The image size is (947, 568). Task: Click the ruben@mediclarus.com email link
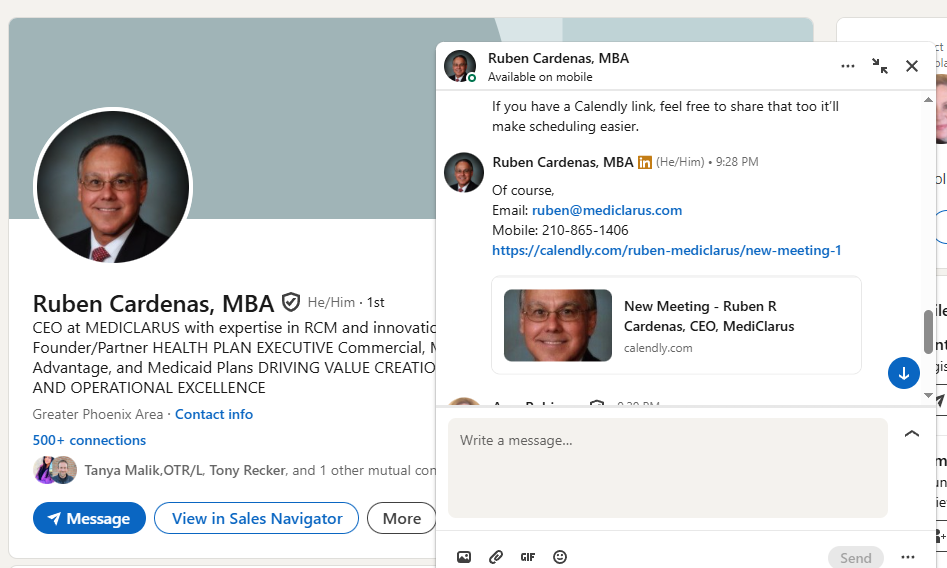(607, 210)
